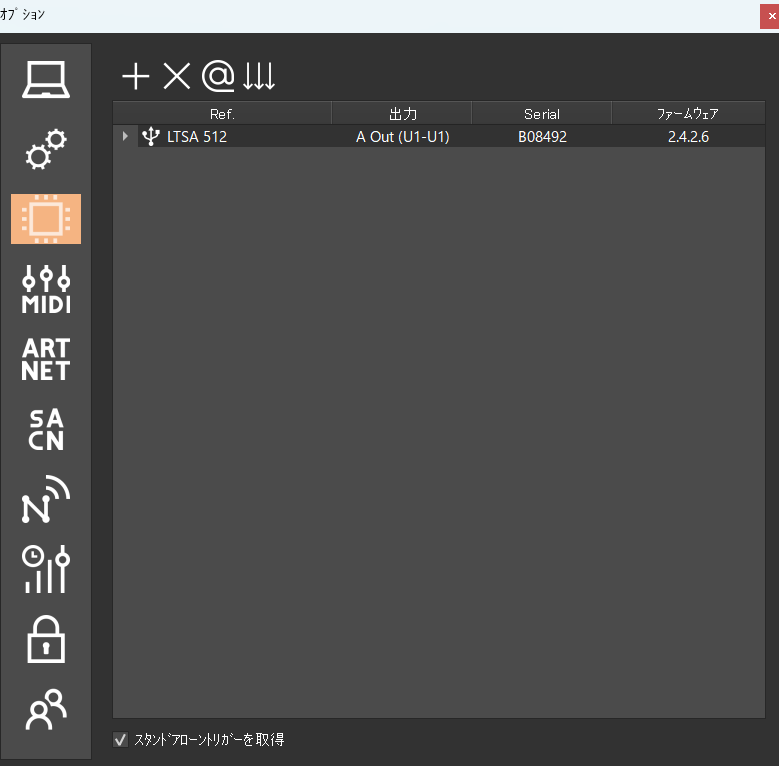Viewport: 779px width, 766px height.
Task: Select the highlighted devices chip icon
Action: coord(46,219)
